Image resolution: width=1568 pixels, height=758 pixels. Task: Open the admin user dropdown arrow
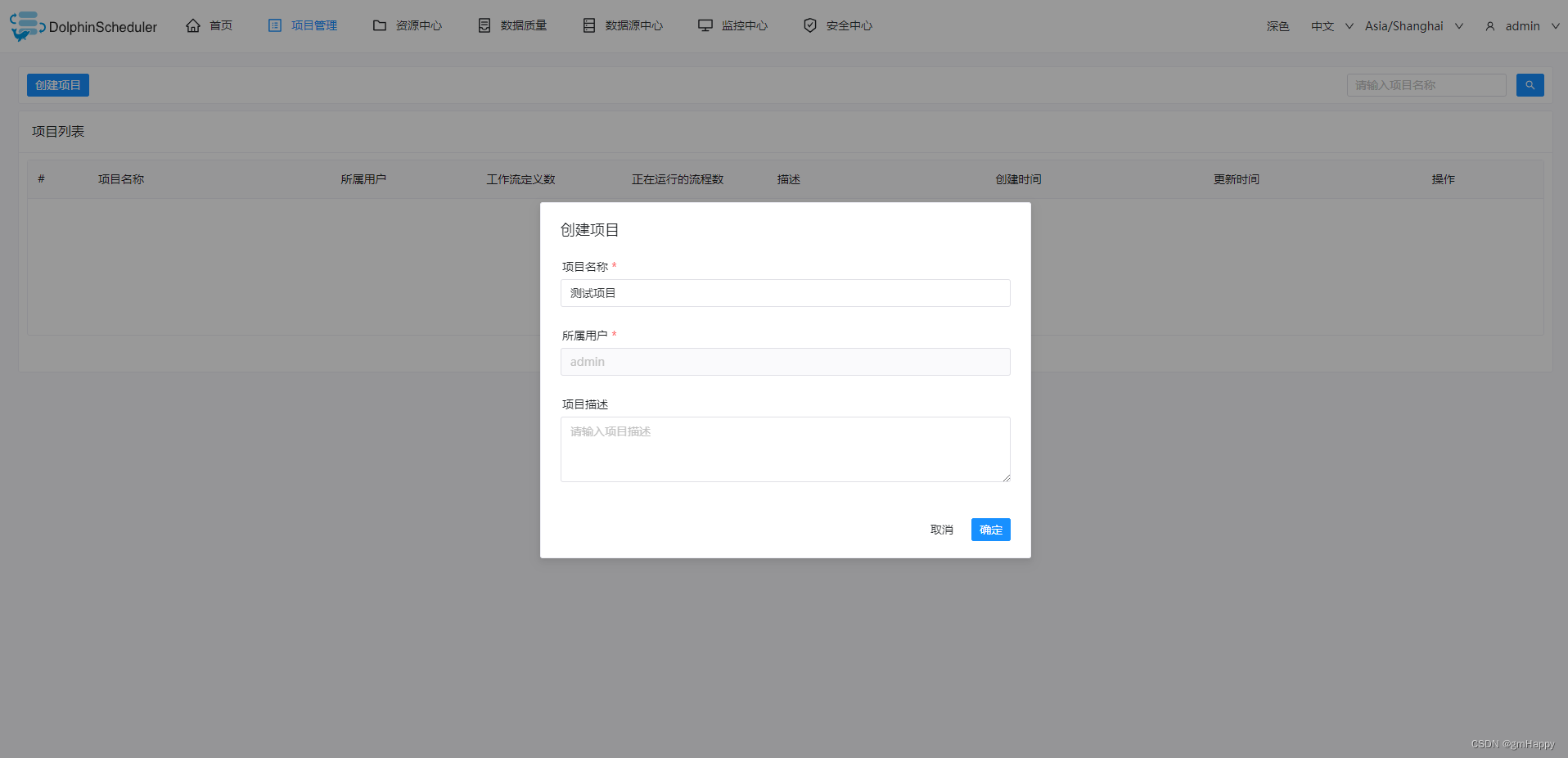[x=1556, y=26]
